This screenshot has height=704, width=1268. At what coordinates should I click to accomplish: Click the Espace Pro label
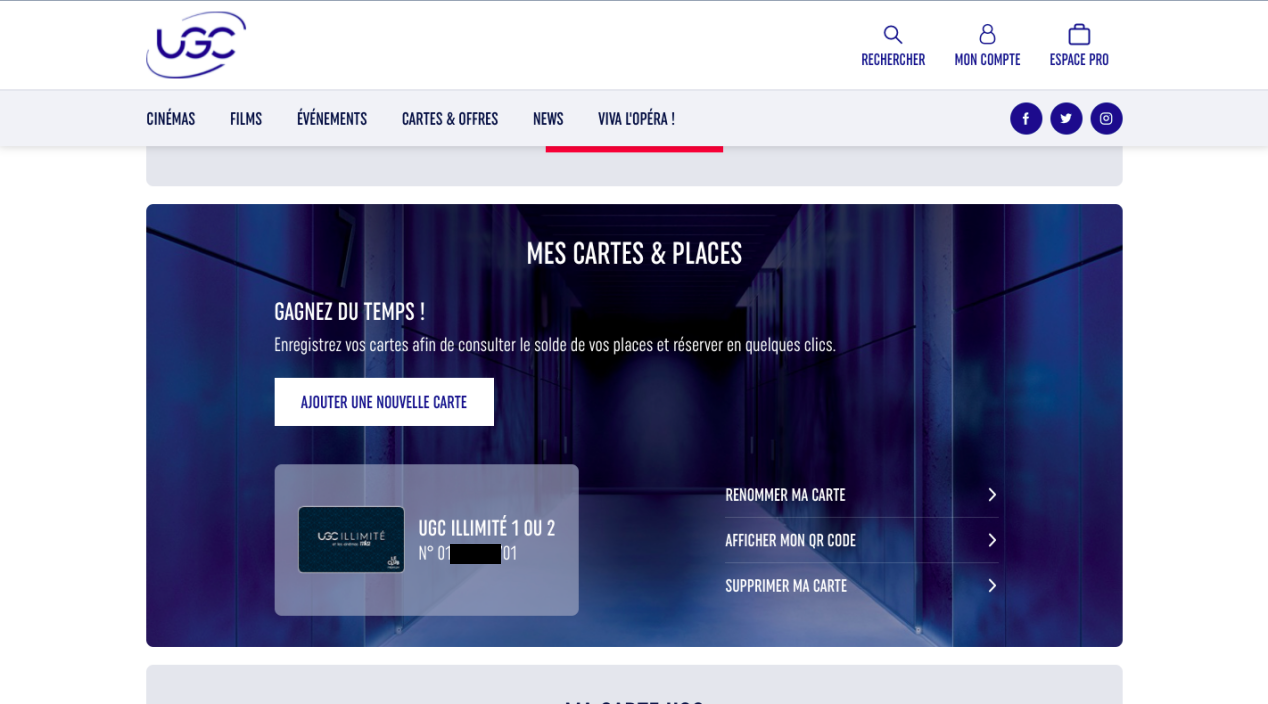coord(1079,60)
